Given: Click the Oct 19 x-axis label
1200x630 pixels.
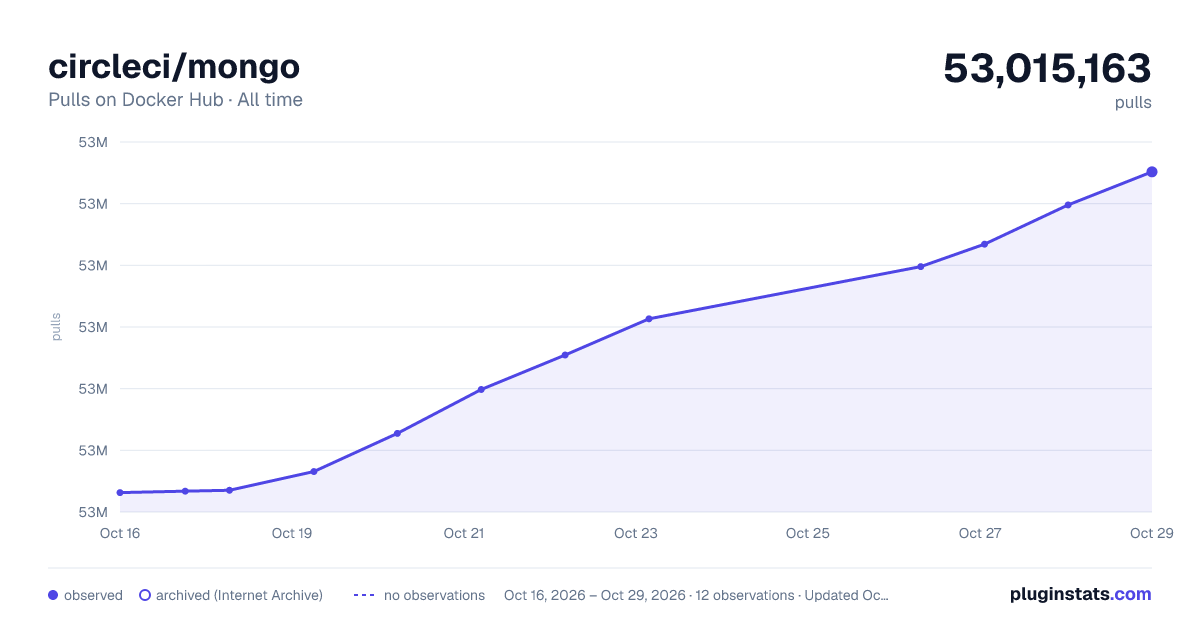Looking at the screenshot, I should pos(292,533).
